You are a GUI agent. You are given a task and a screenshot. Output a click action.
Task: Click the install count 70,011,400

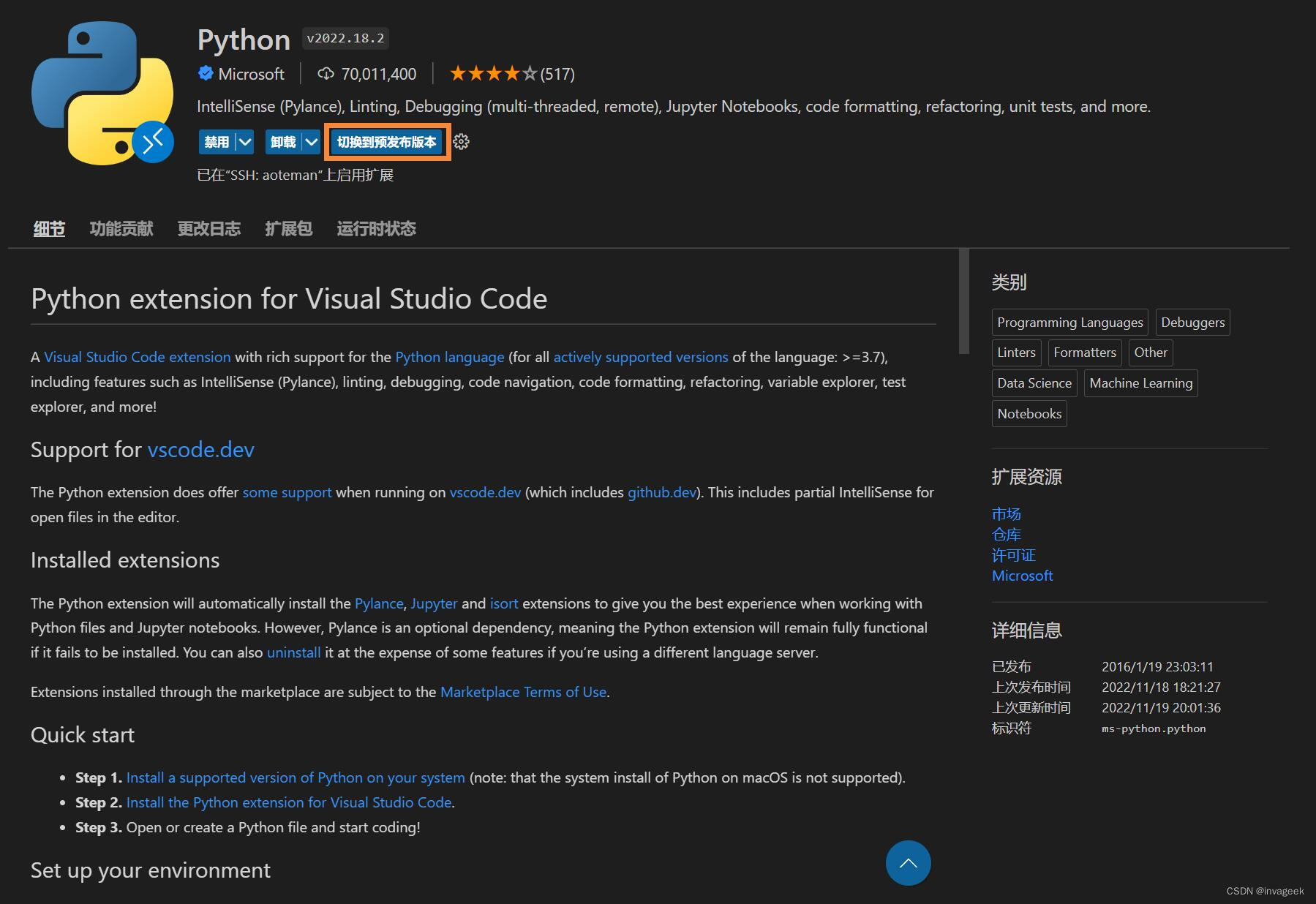(x=379, y=74)
